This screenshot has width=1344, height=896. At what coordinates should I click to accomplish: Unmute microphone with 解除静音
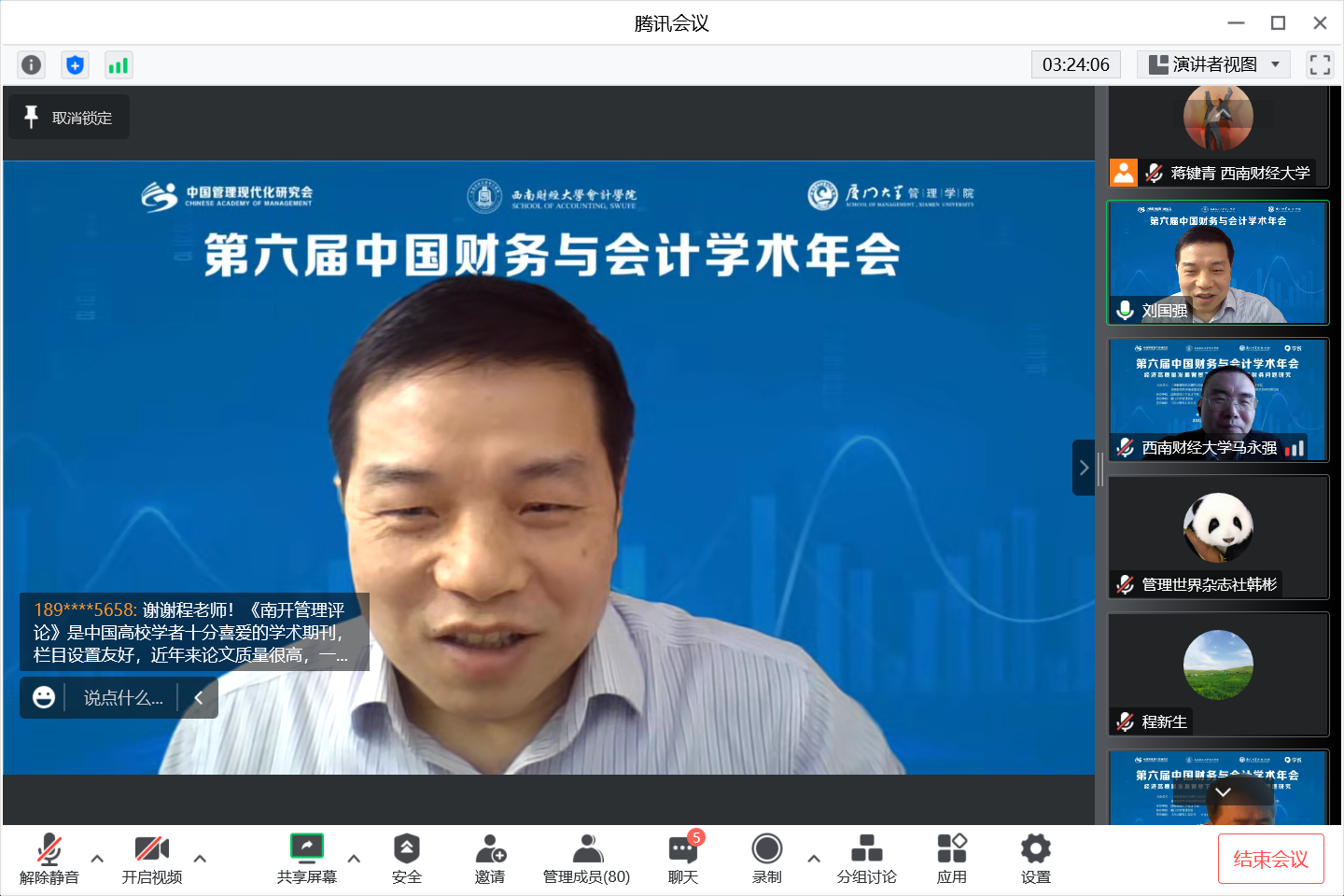(49, 859)
